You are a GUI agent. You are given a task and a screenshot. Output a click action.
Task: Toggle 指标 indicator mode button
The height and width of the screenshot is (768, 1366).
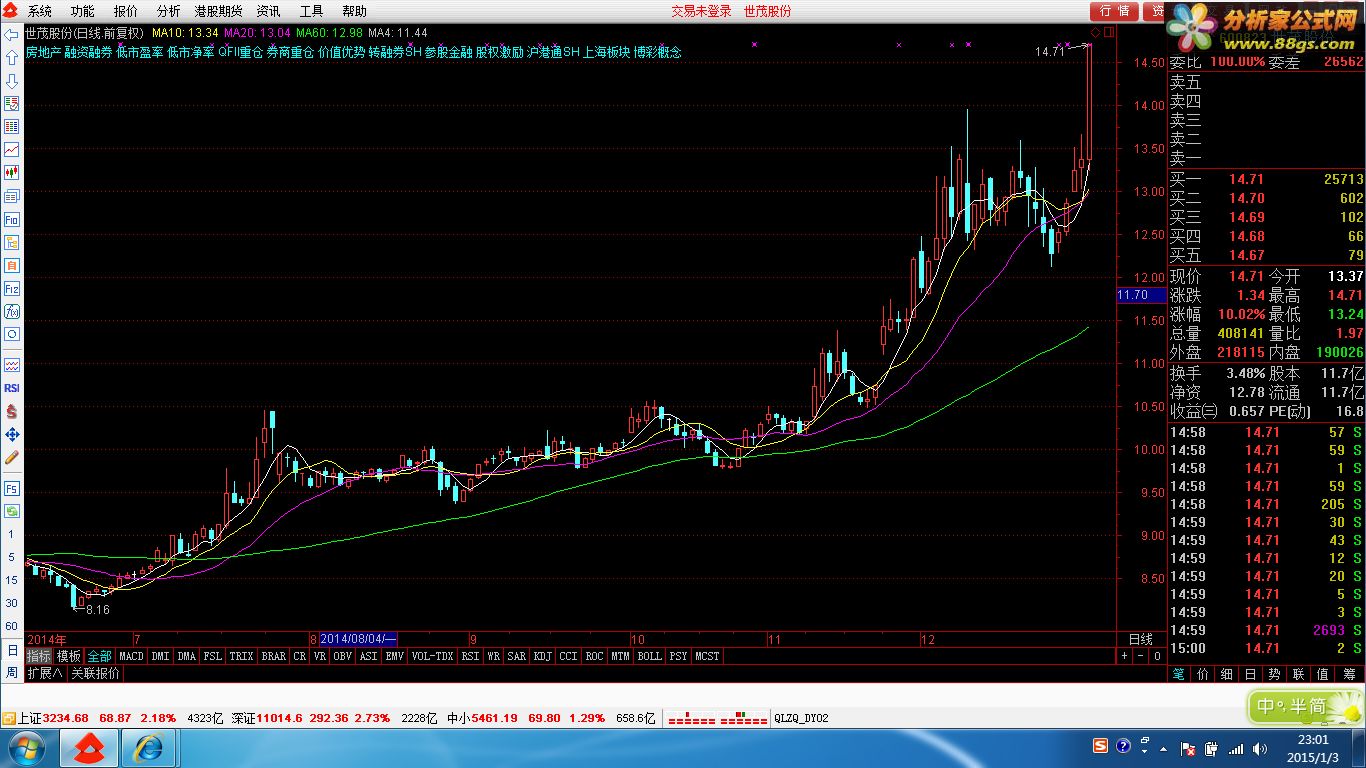click(39, 657)
